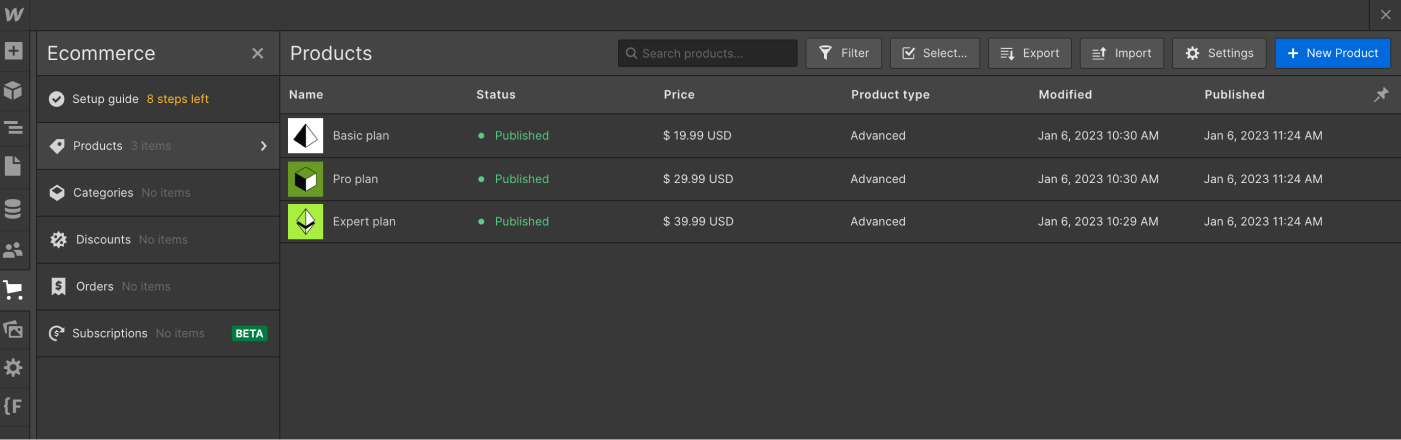Viewport: 1401px width, 440px height.
Task: Open the Pages panel icon
Action: [13, 166]
